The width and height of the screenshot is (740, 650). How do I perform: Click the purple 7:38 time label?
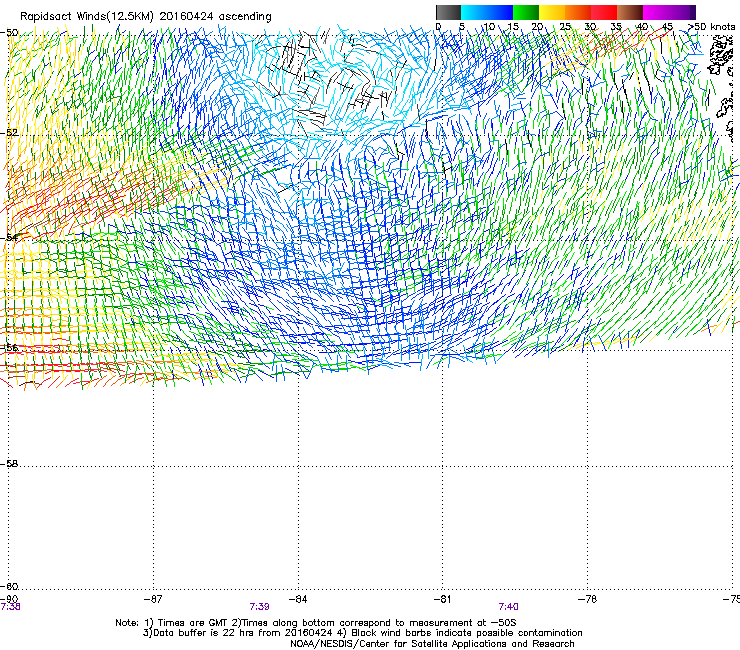pyautogui.click(x=10, y=607)
